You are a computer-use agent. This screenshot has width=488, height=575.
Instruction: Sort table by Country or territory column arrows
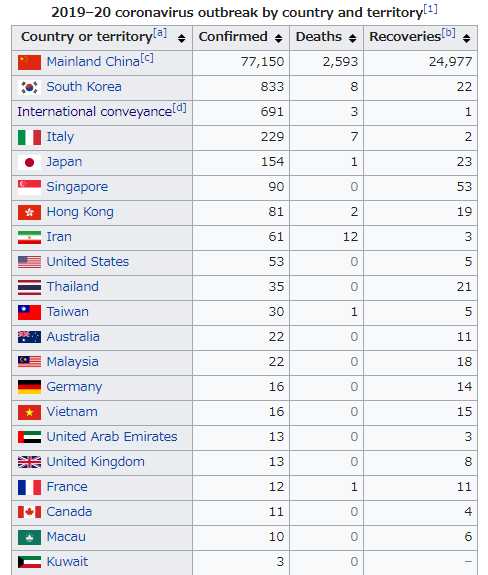(181, 38)
